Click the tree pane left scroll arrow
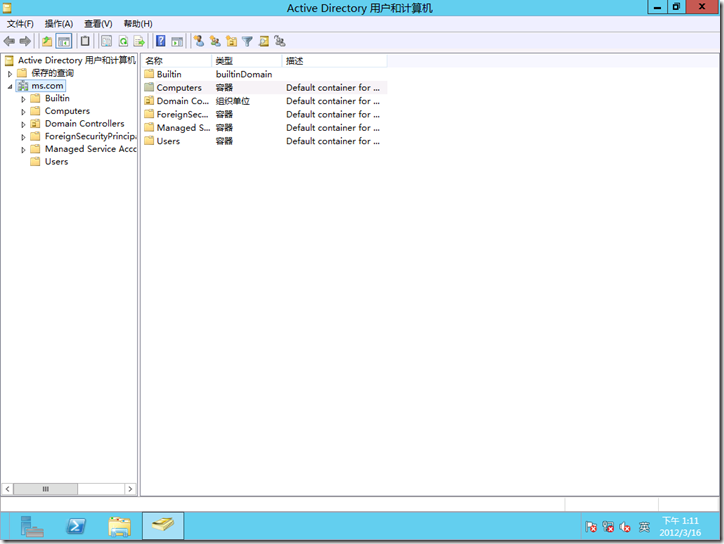 pos(7,489)
